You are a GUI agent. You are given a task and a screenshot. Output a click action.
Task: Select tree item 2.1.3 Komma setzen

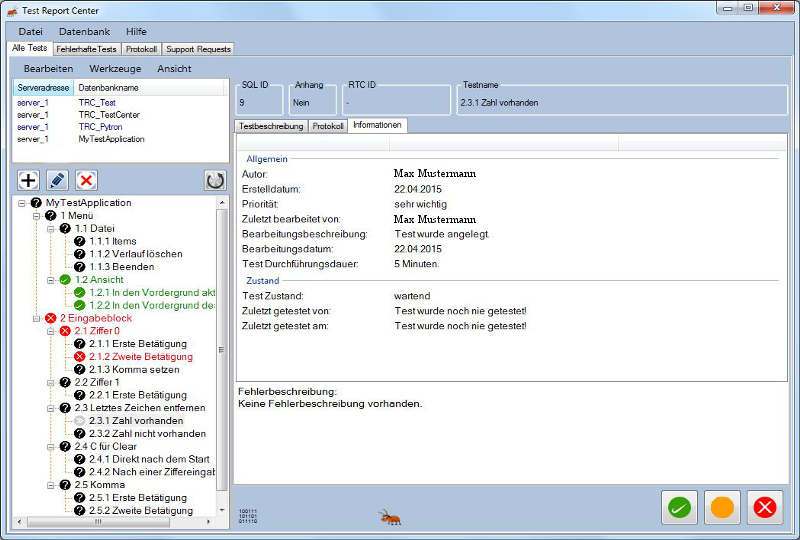[134, 370]
